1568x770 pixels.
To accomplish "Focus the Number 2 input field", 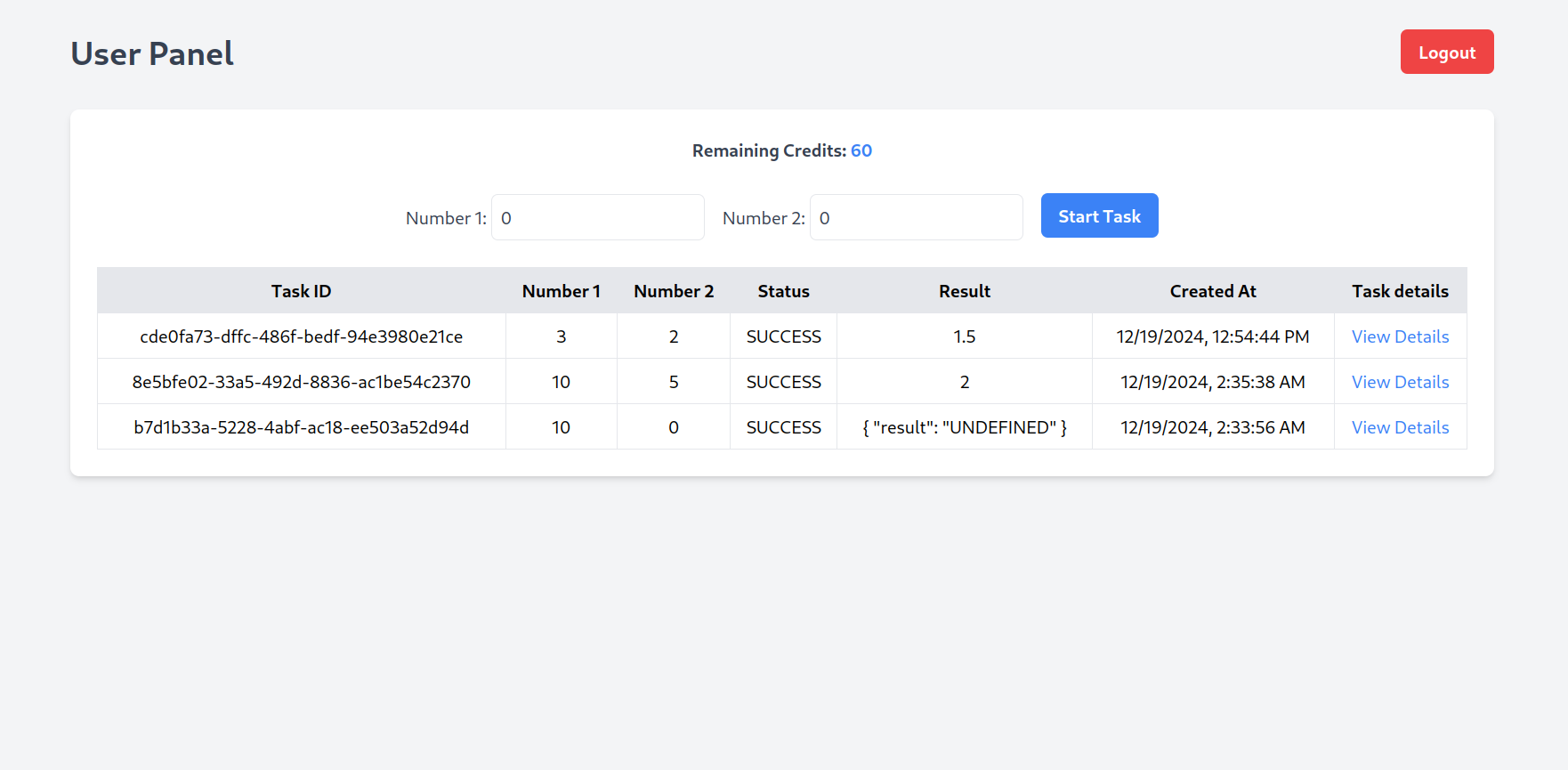I will point(916,218).
